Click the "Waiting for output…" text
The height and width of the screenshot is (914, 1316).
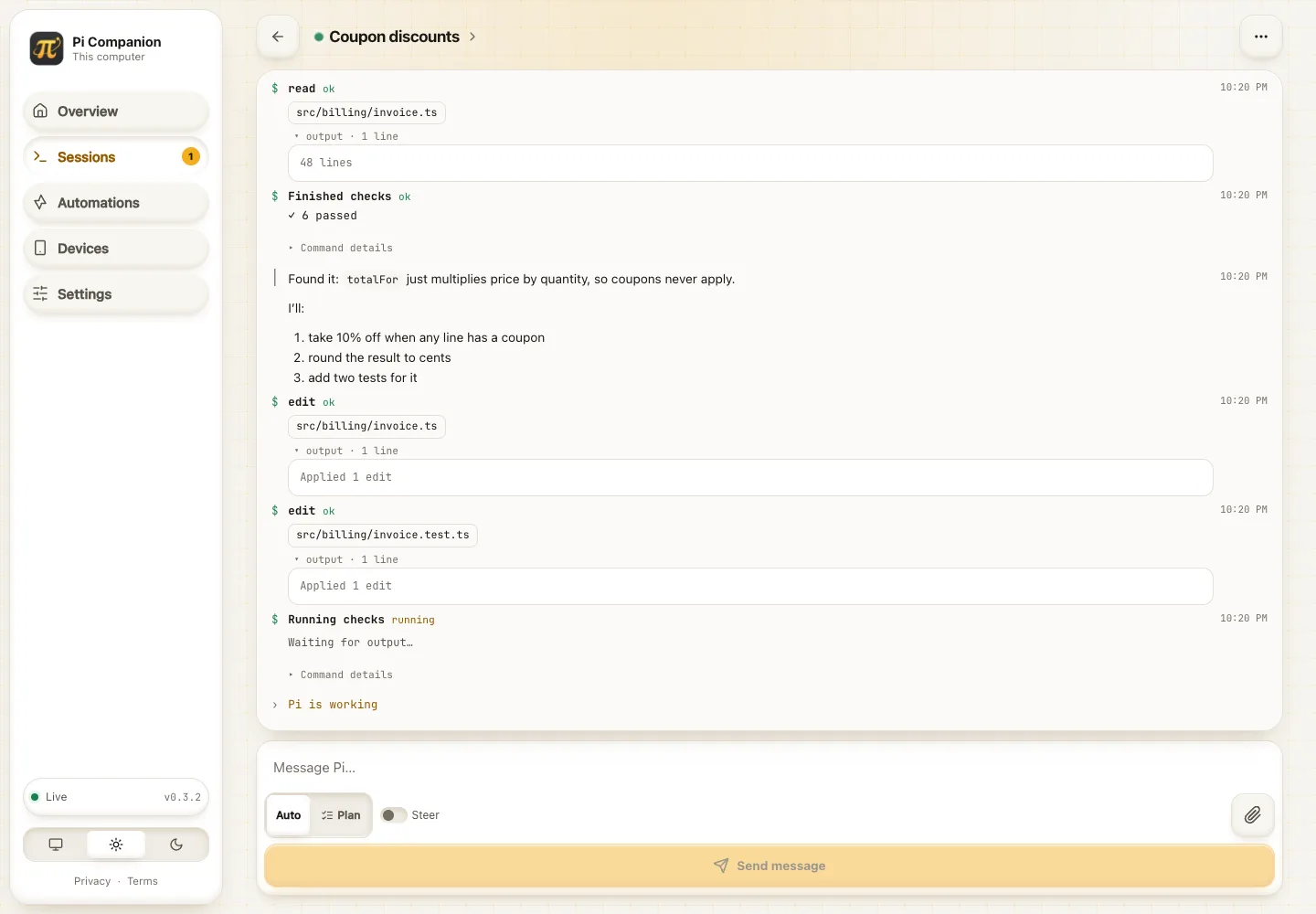coord(350,643)
